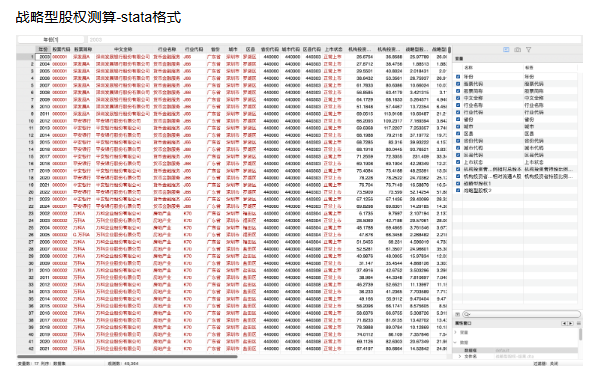Screen dimensions: 614x366
Task: Click the variable search input field
Action: [x=522, y=314]
